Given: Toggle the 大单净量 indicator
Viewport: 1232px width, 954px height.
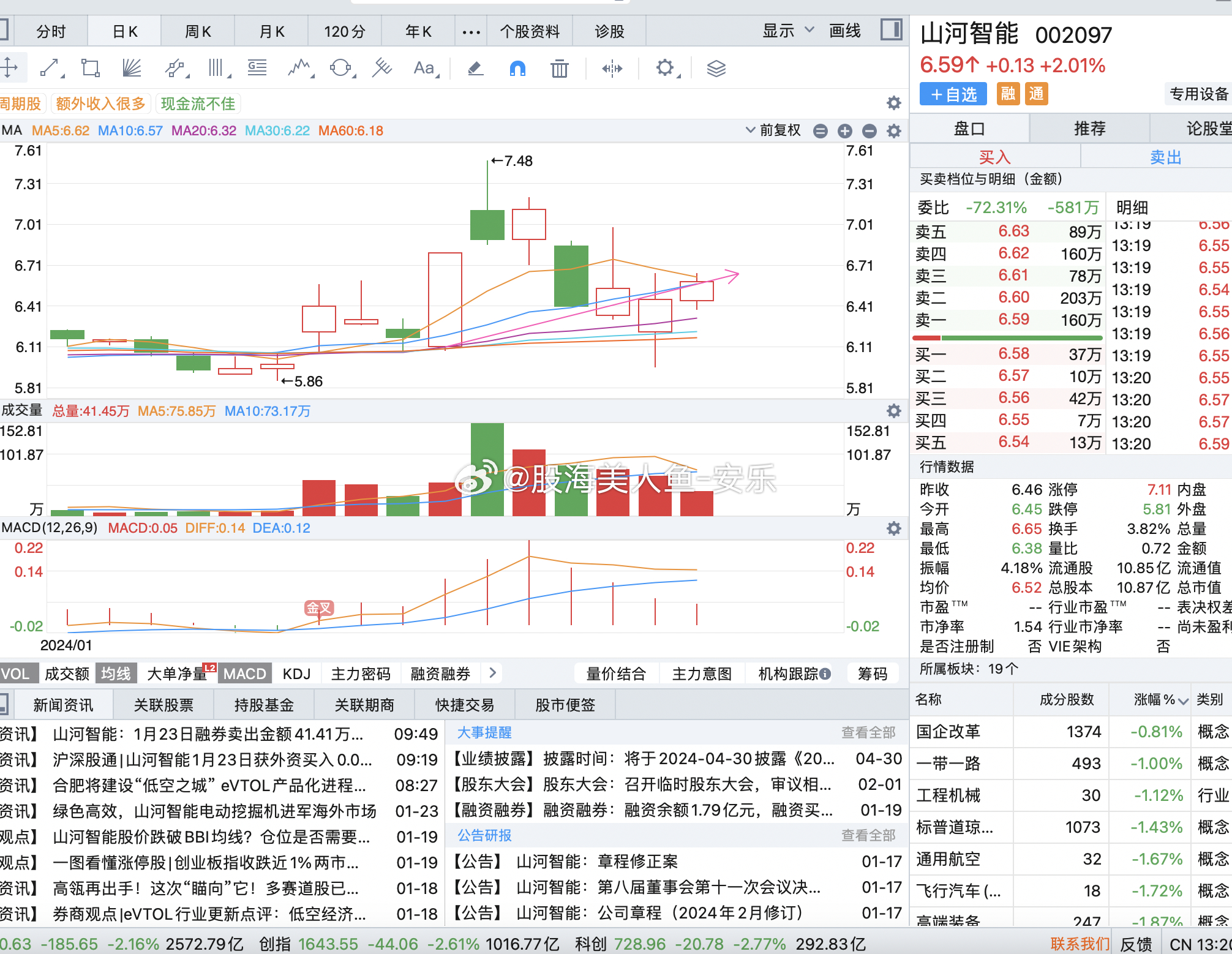Looking at the screenshot, I should pos(178,674).
